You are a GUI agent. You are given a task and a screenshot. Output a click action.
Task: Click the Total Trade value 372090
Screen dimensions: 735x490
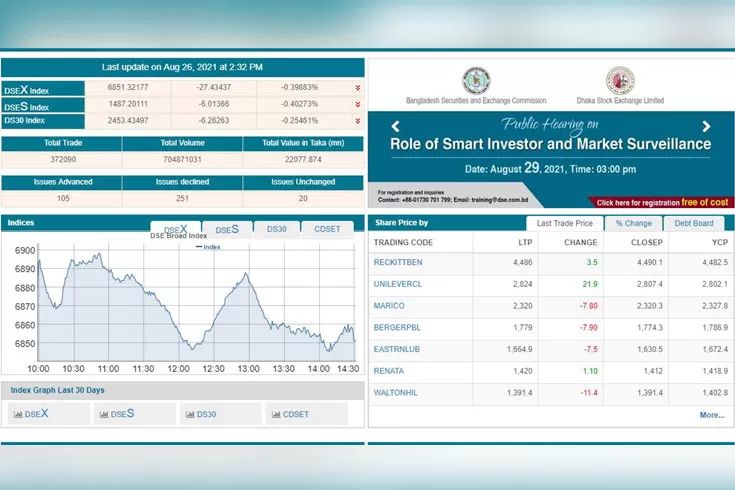click(63, 159)
